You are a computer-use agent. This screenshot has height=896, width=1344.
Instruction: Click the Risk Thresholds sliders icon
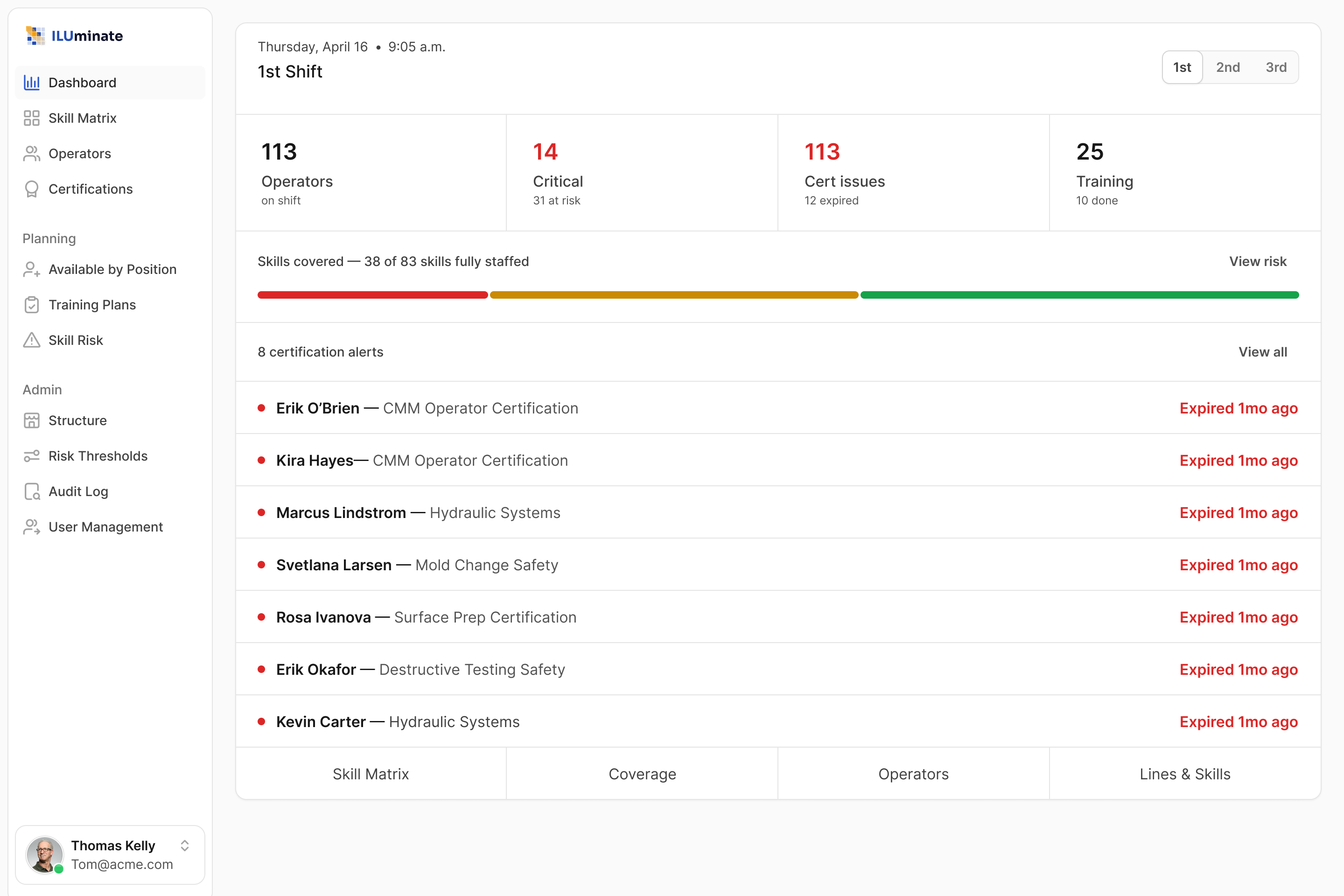31,456
